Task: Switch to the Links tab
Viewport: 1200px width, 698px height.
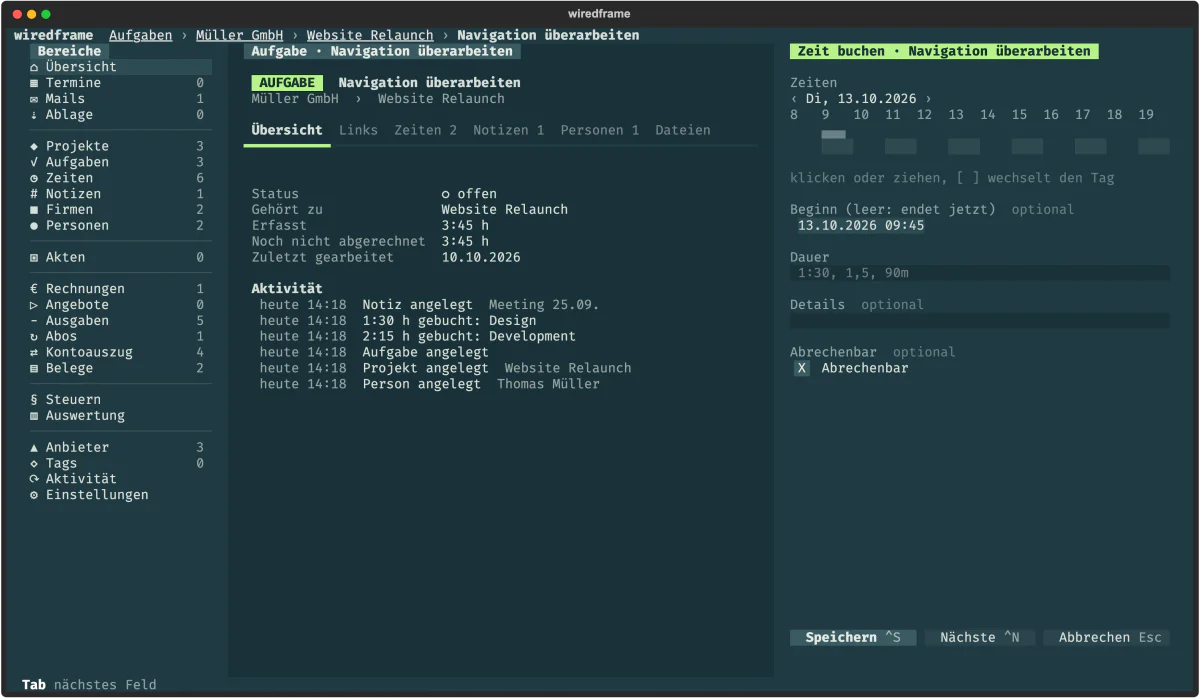Action: [358, 130]
